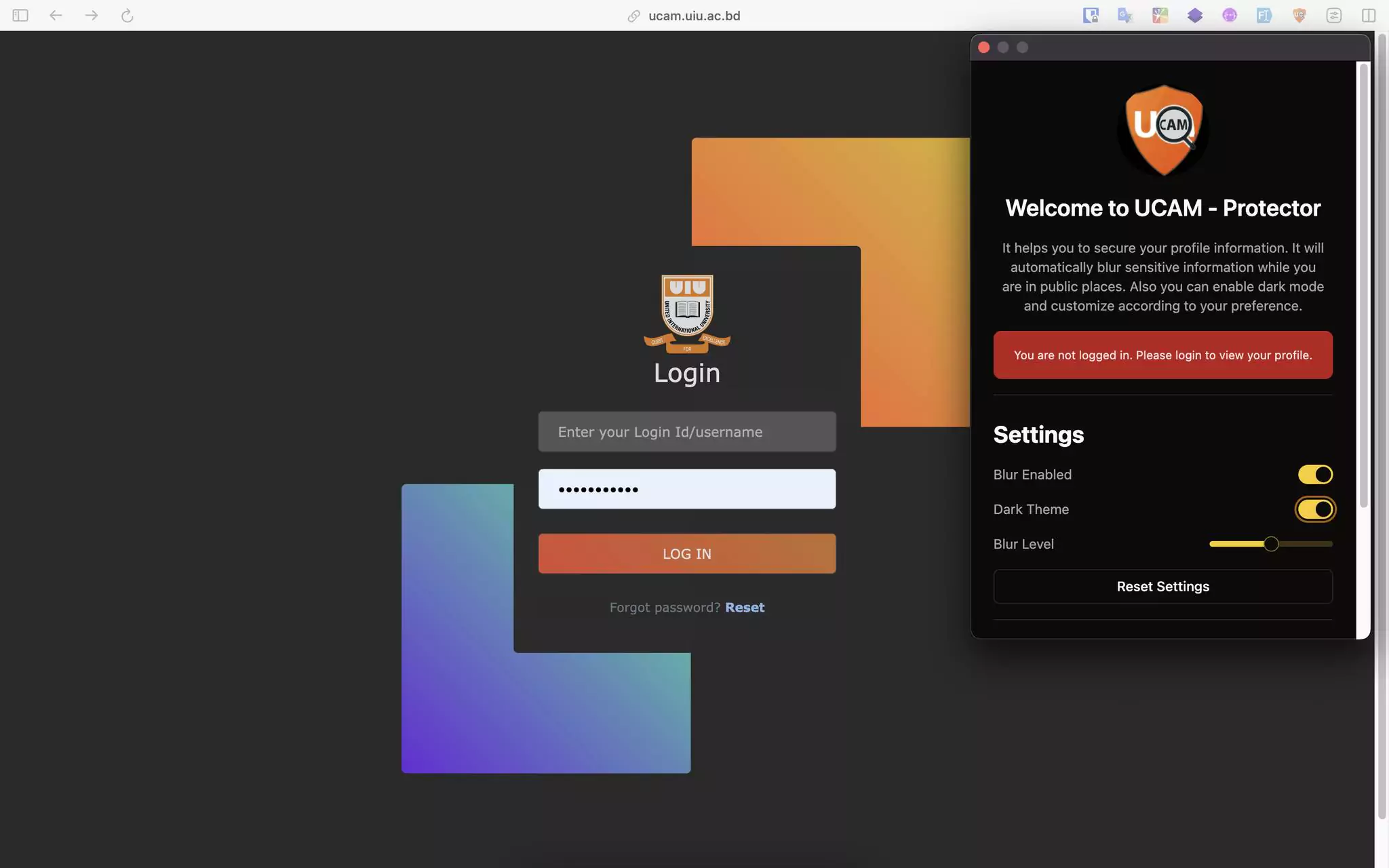The width and height of the screenshot is (1389, 868).
Task: Open the browser controls sliders icon
Action: coord(1333,15)
